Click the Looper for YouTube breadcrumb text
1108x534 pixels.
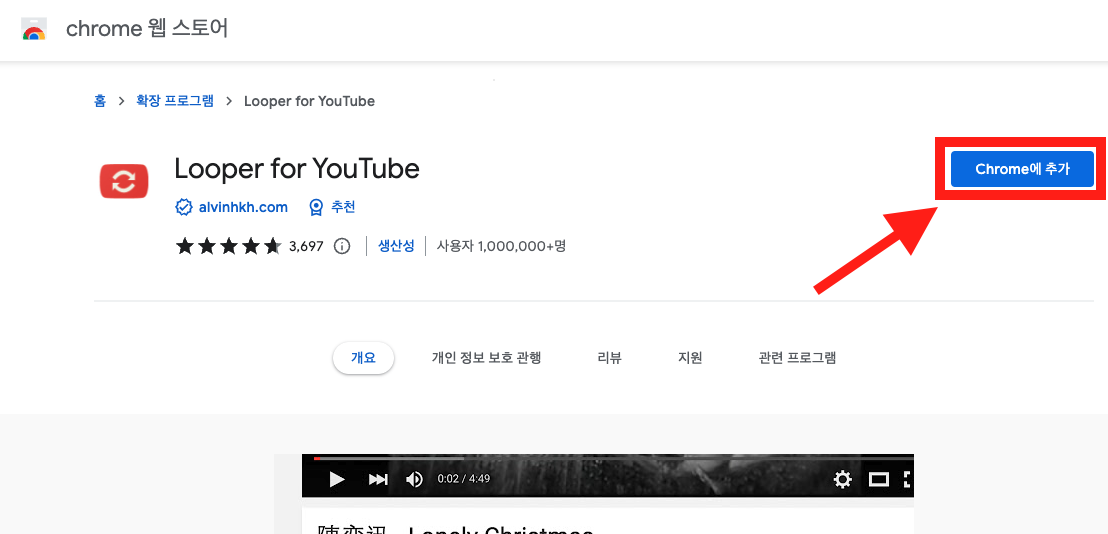[310, 101]
